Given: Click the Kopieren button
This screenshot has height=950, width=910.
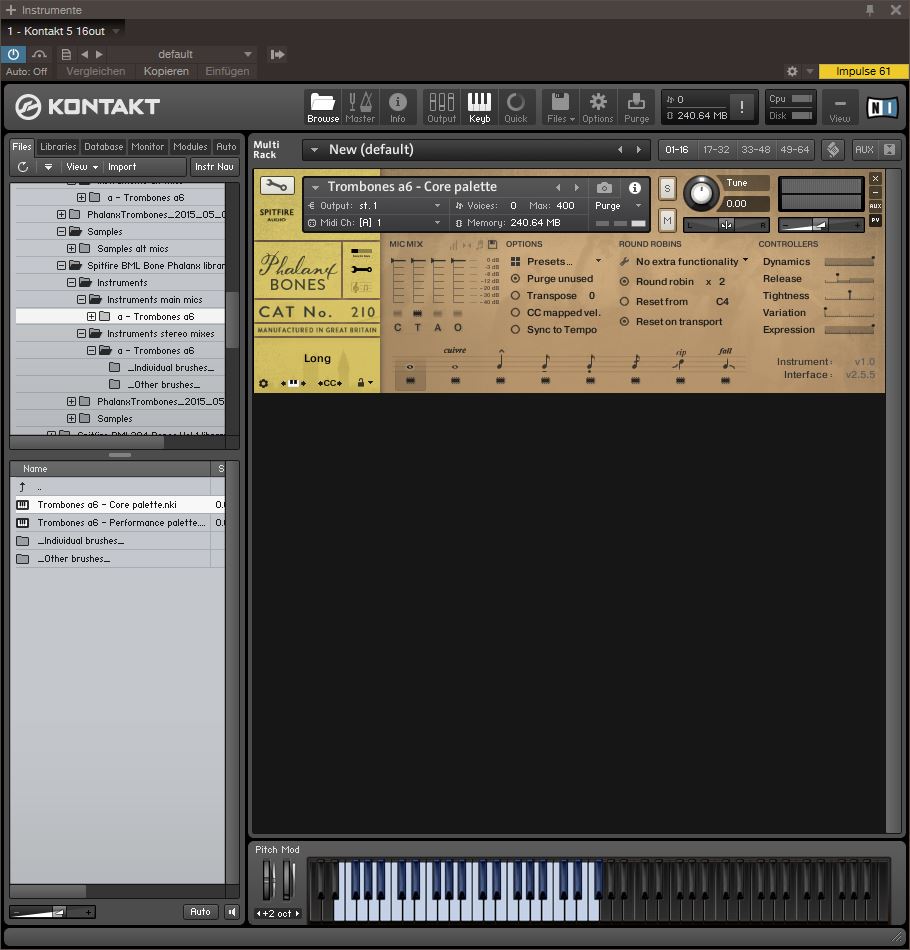Looking at the screenshot, I should point(166,71).
